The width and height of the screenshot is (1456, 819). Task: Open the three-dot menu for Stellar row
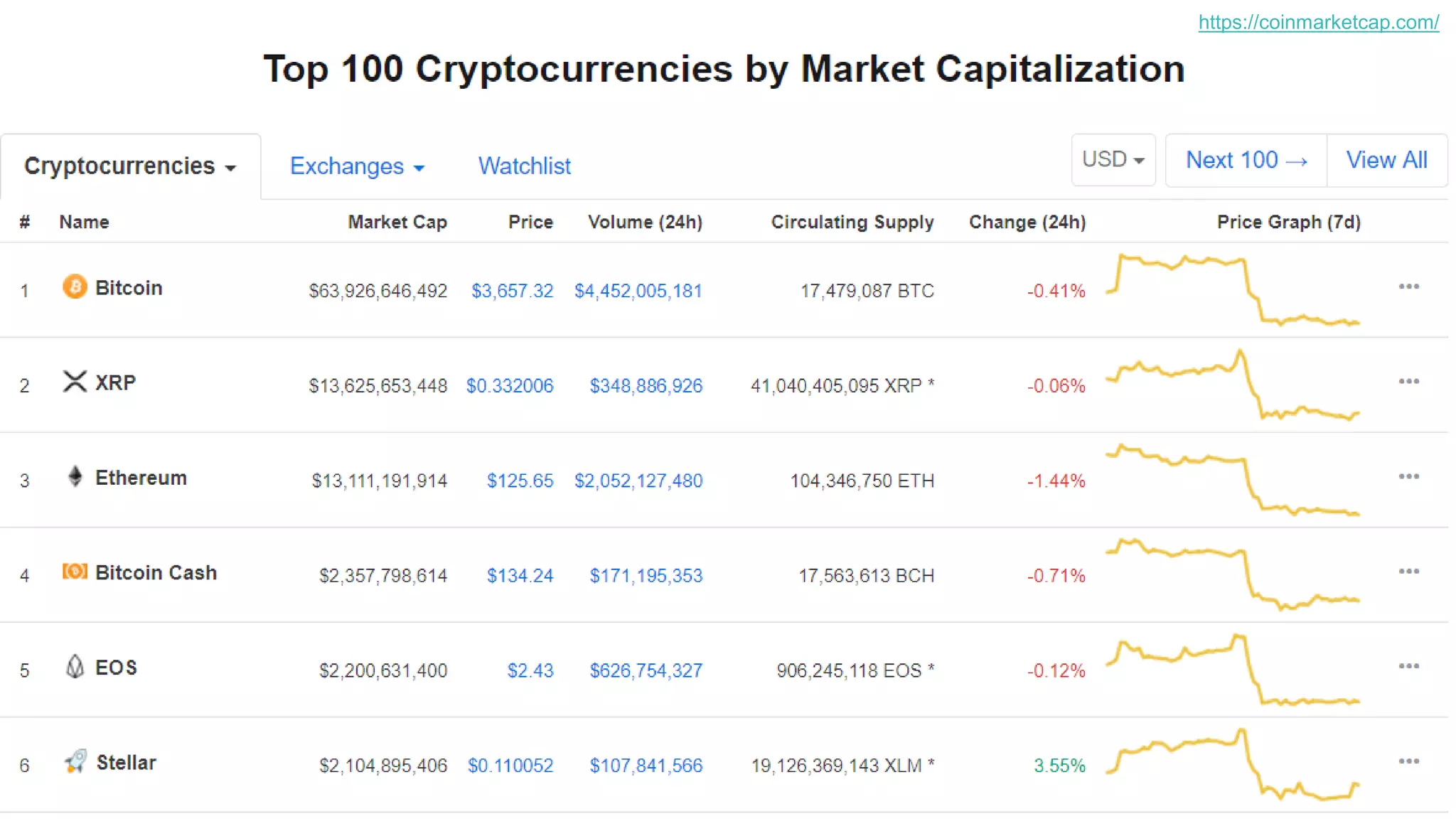coord(1408,761)
